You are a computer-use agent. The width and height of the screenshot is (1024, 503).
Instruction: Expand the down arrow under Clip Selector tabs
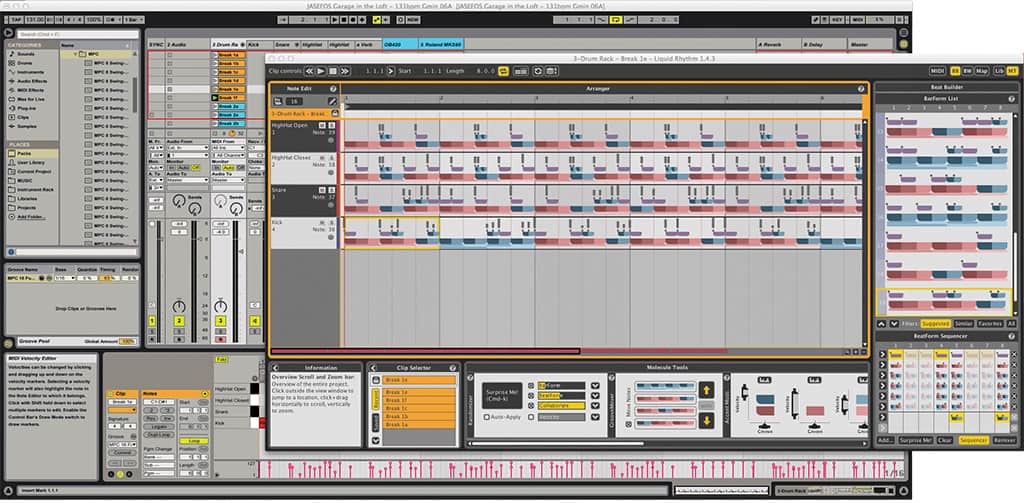pyautogui.click(x=376, y=441)
